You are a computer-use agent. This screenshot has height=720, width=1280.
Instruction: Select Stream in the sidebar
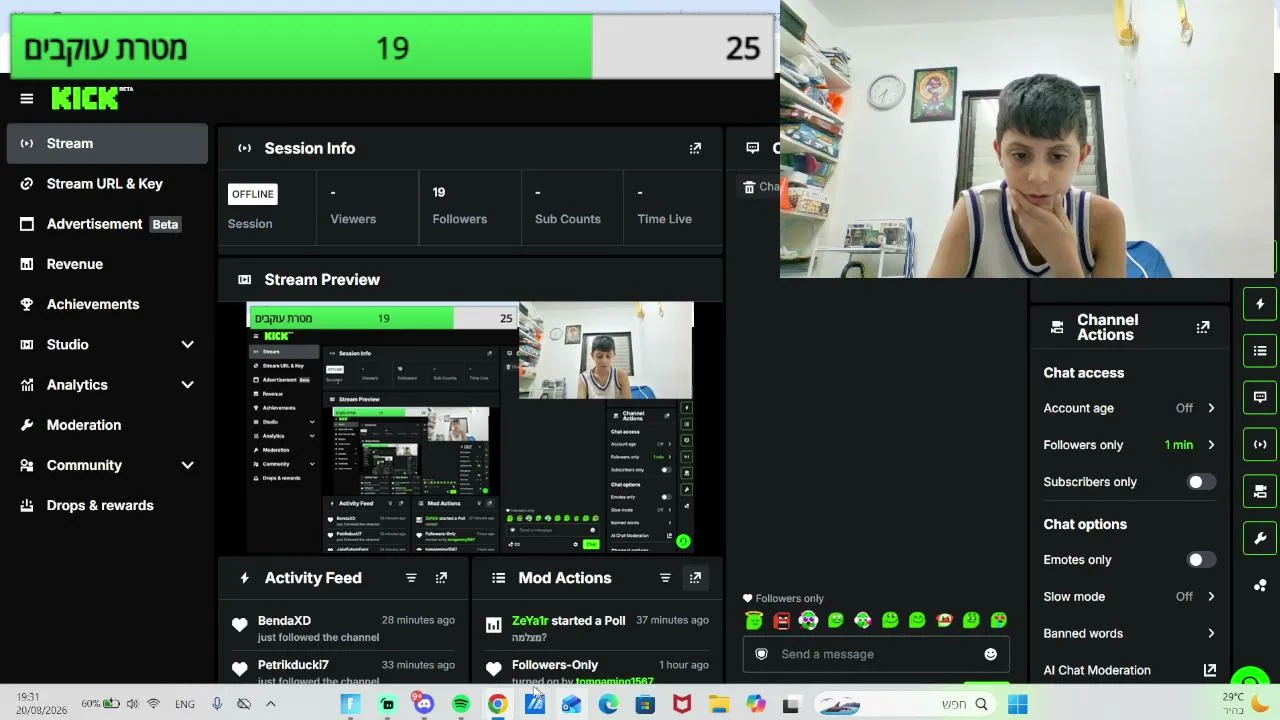(x=107, y=143)
